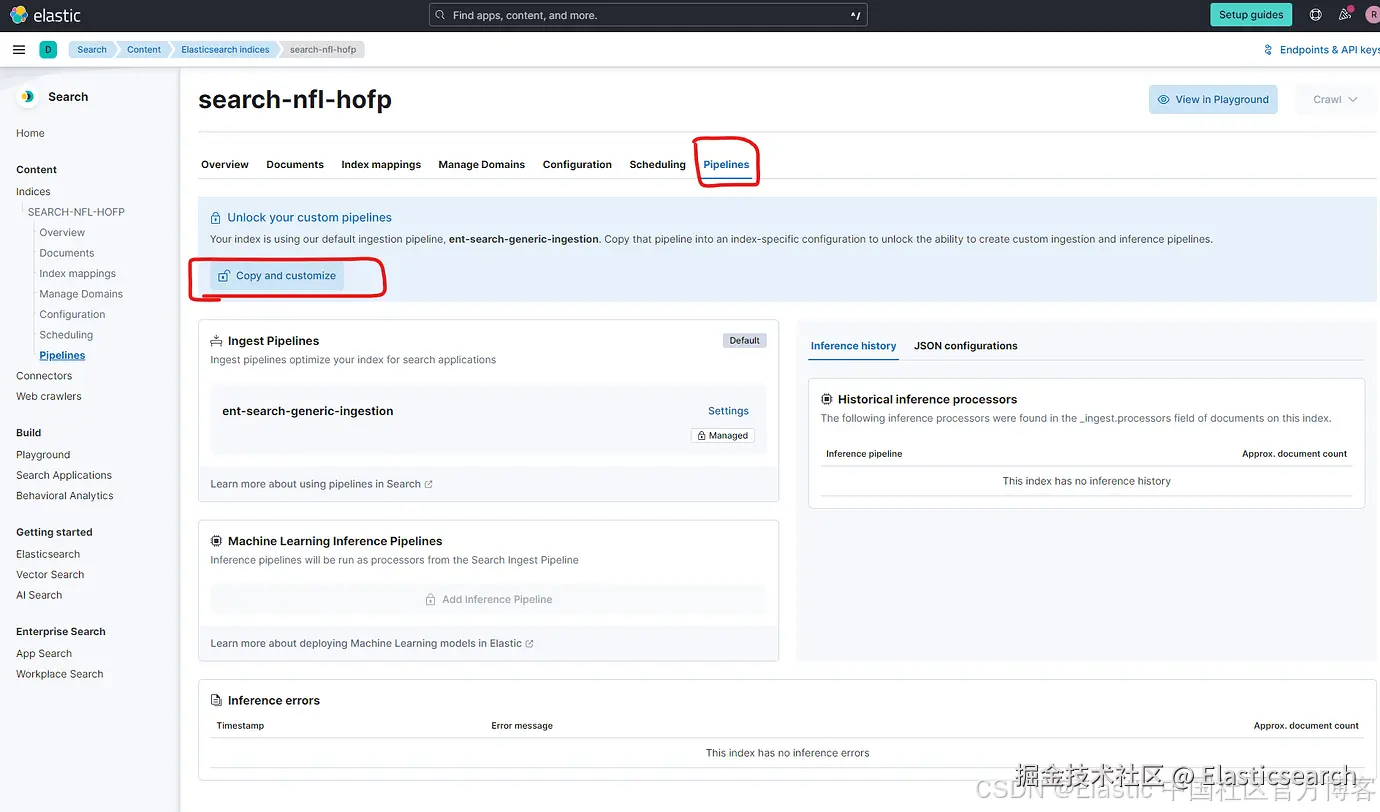This screenshot has height=812, width=1380.
Task: Click the Setup guides button
Action: (1251, 15)
